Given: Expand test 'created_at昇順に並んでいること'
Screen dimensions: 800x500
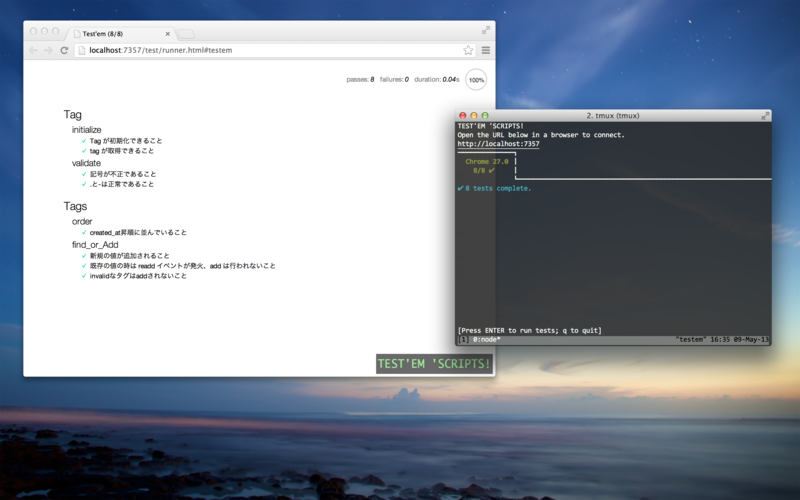Looking at the screenshot, I should [x=138, y=233].
